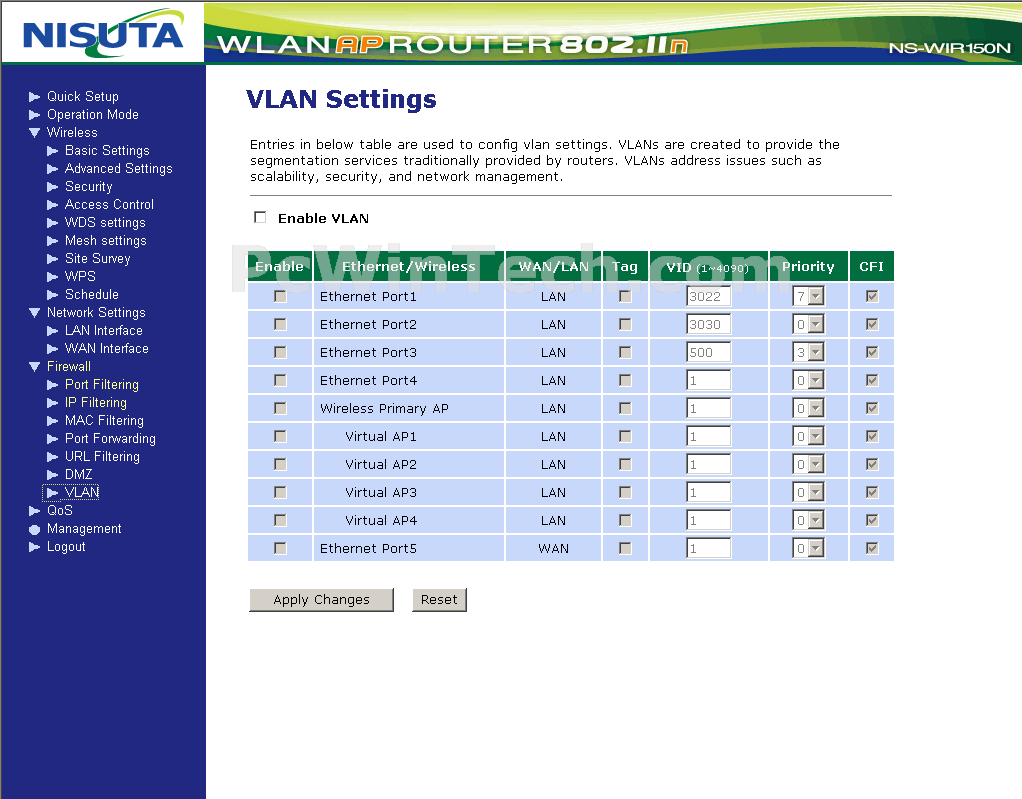Click the arrow icon beside Logout
This screenshot has height=799, width=1022.
pyautogui.click(x=35, y=547)
